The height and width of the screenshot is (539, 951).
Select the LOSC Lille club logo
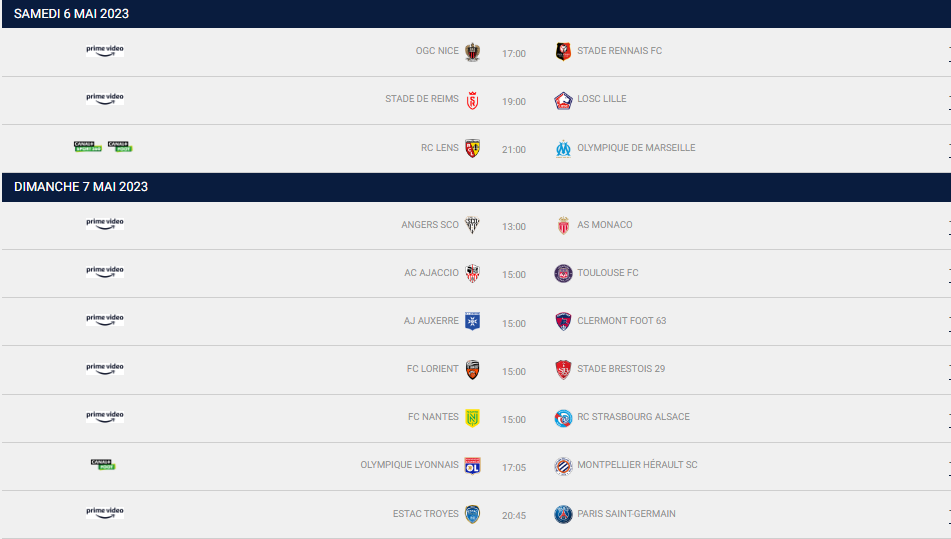[563, 100]
